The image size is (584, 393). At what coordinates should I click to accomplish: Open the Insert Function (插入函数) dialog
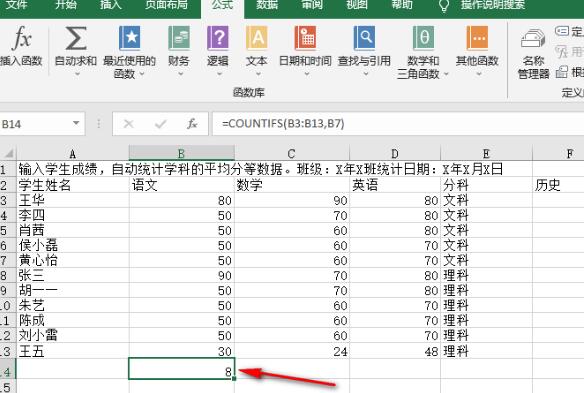tap(21, 45)
